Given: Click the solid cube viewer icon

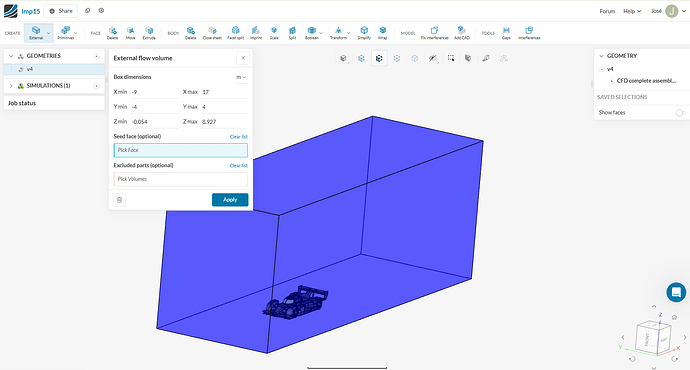Looking at the screenshot, I should 468,58.
